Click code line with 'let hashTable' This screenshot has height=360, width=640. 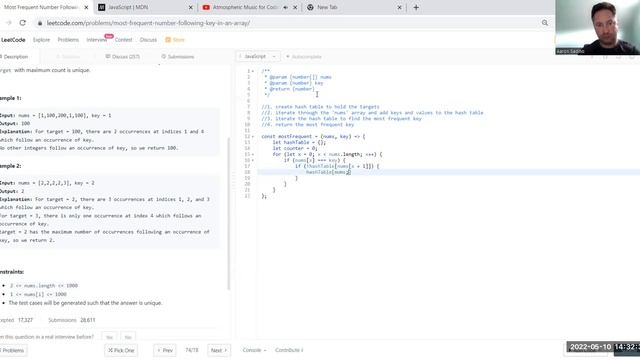(299, 142)
